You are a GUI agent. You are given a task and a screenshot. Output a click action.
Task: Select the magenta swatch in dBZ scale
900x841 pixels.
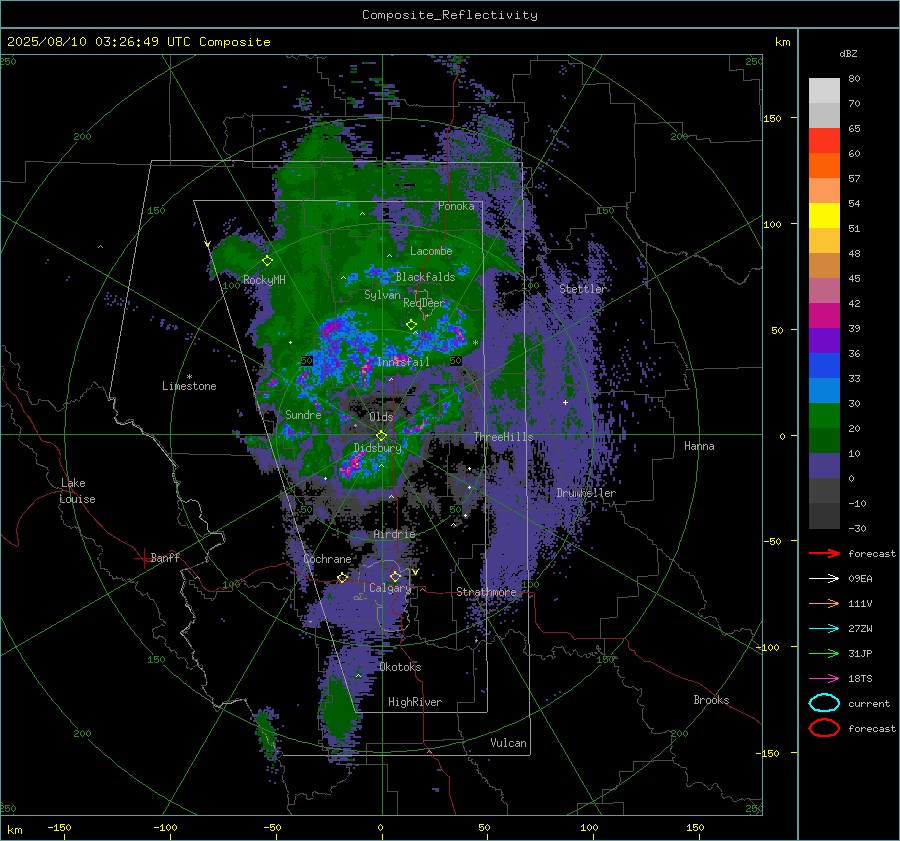(x=824, y=316)
